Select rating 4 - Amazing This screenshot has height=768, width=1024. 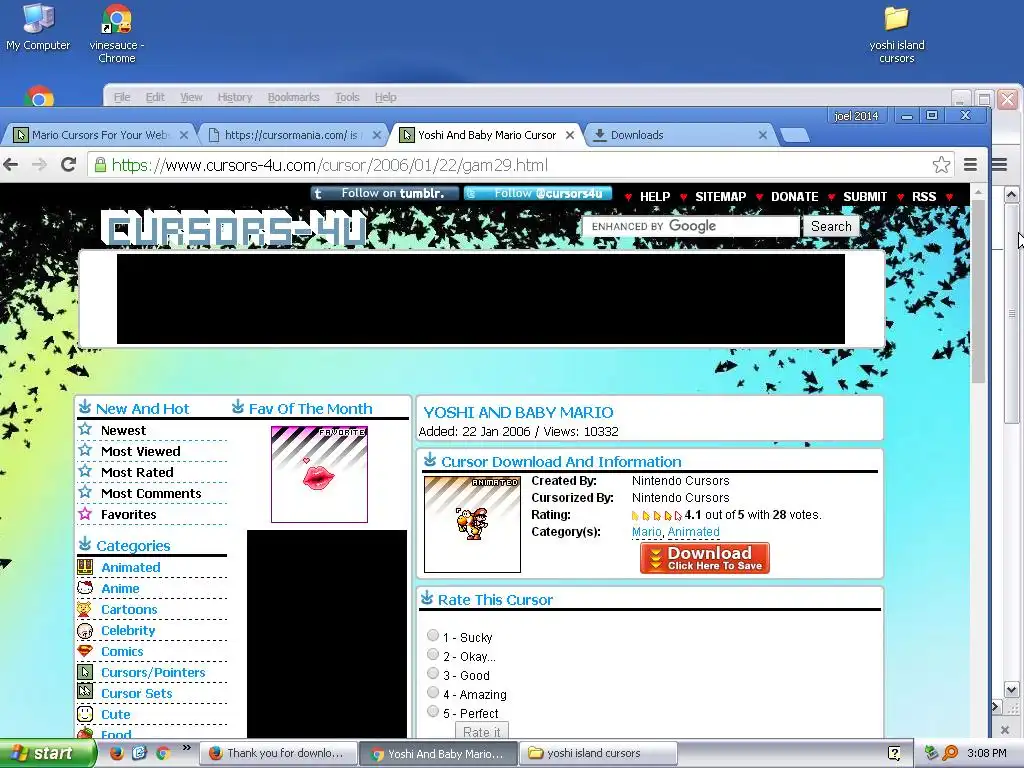point(433,692)
